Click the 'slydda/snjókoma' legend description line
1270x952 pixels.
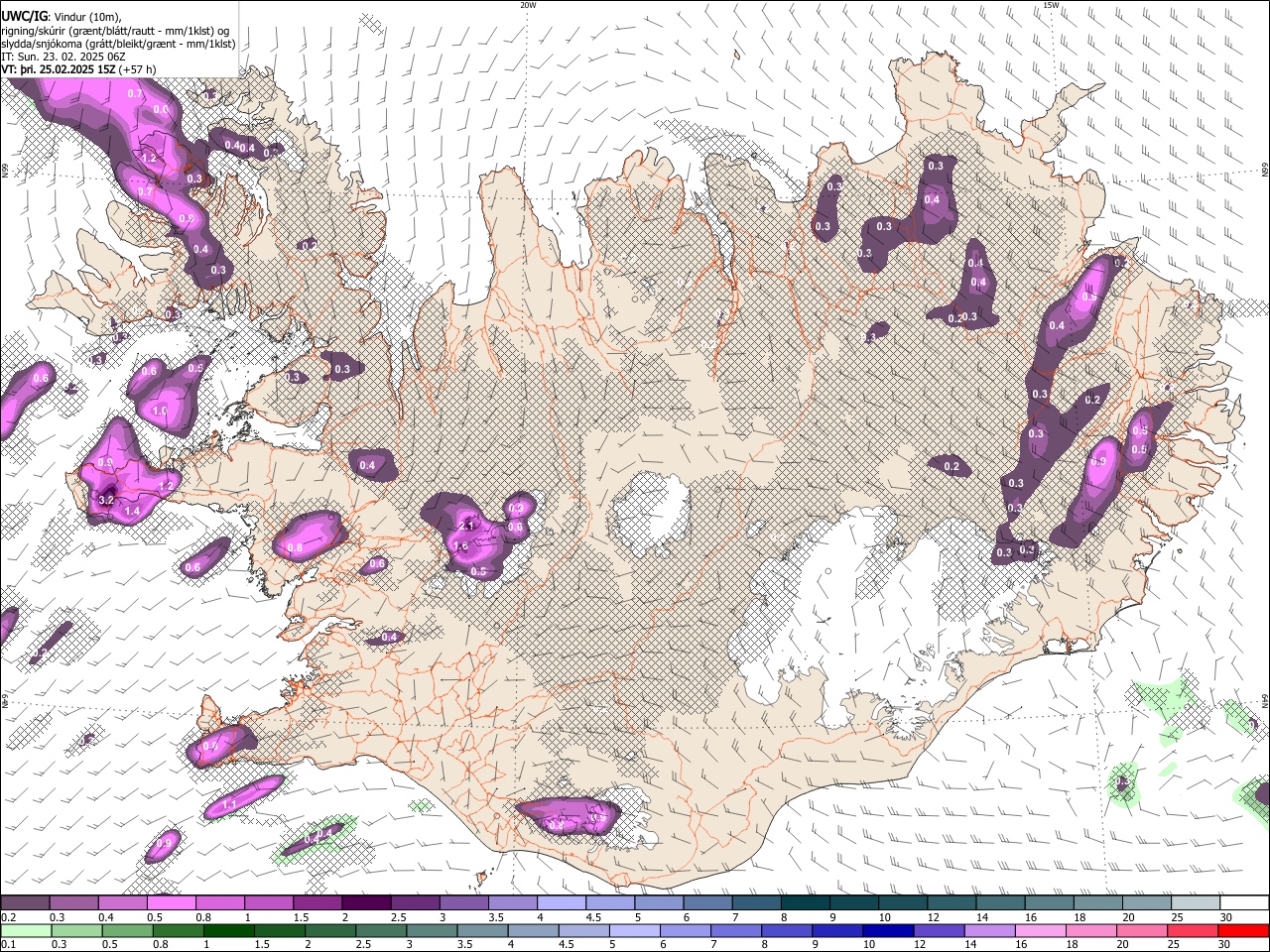118,44
